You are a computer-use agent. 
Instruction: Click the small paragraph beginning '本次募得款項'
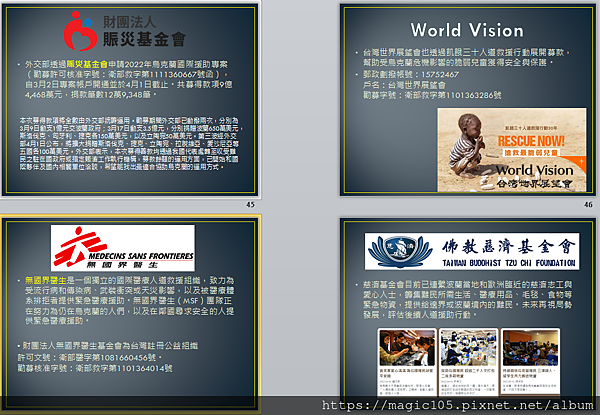tap(130, 143)
